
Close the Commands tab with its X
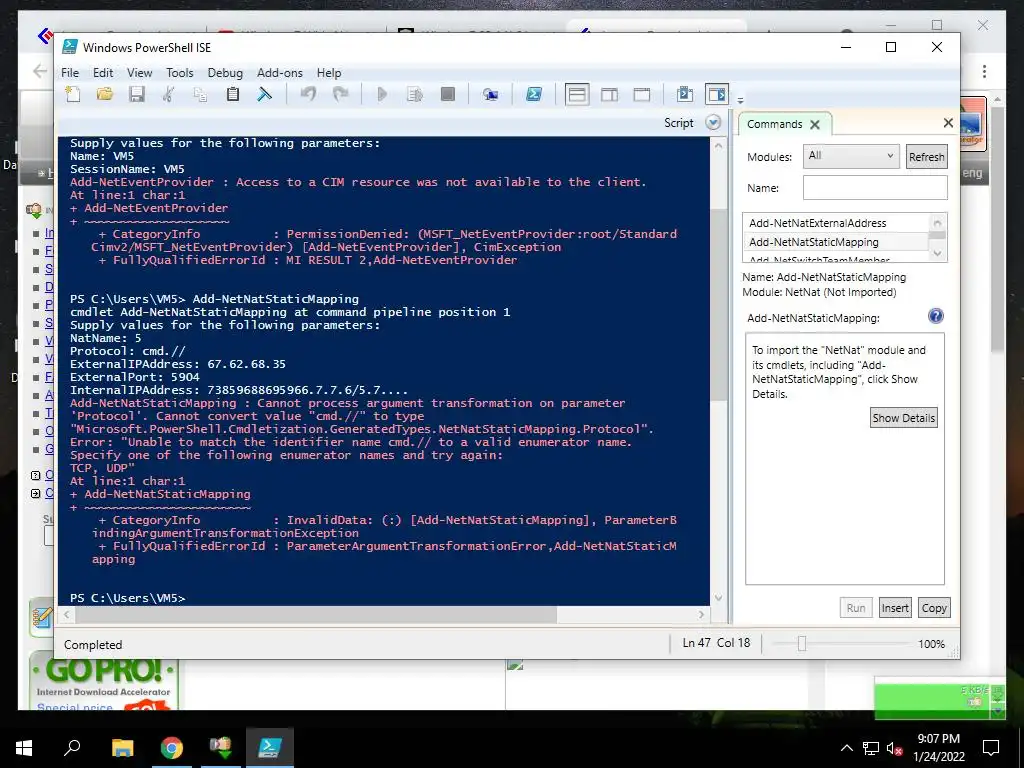coord(814,124)
